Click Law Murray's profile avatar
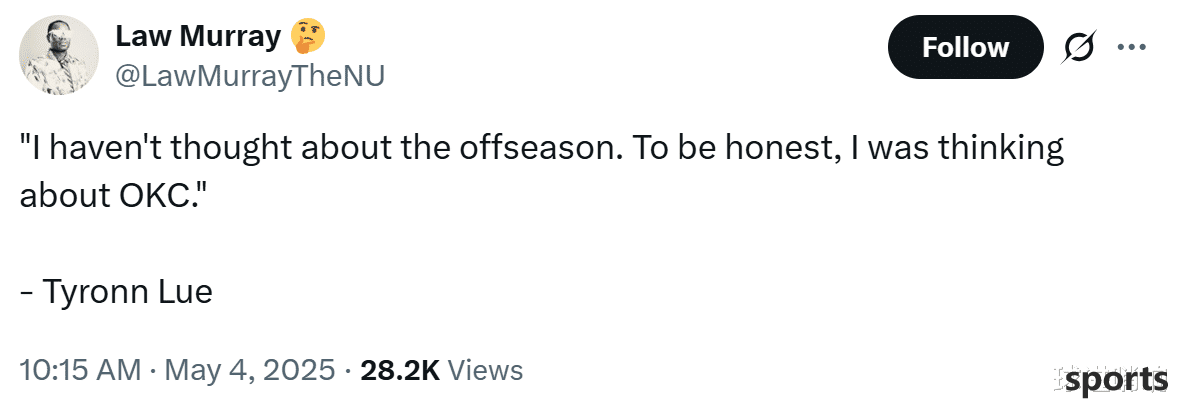This screenshot has height=411, width=1183. click(58, 54)
